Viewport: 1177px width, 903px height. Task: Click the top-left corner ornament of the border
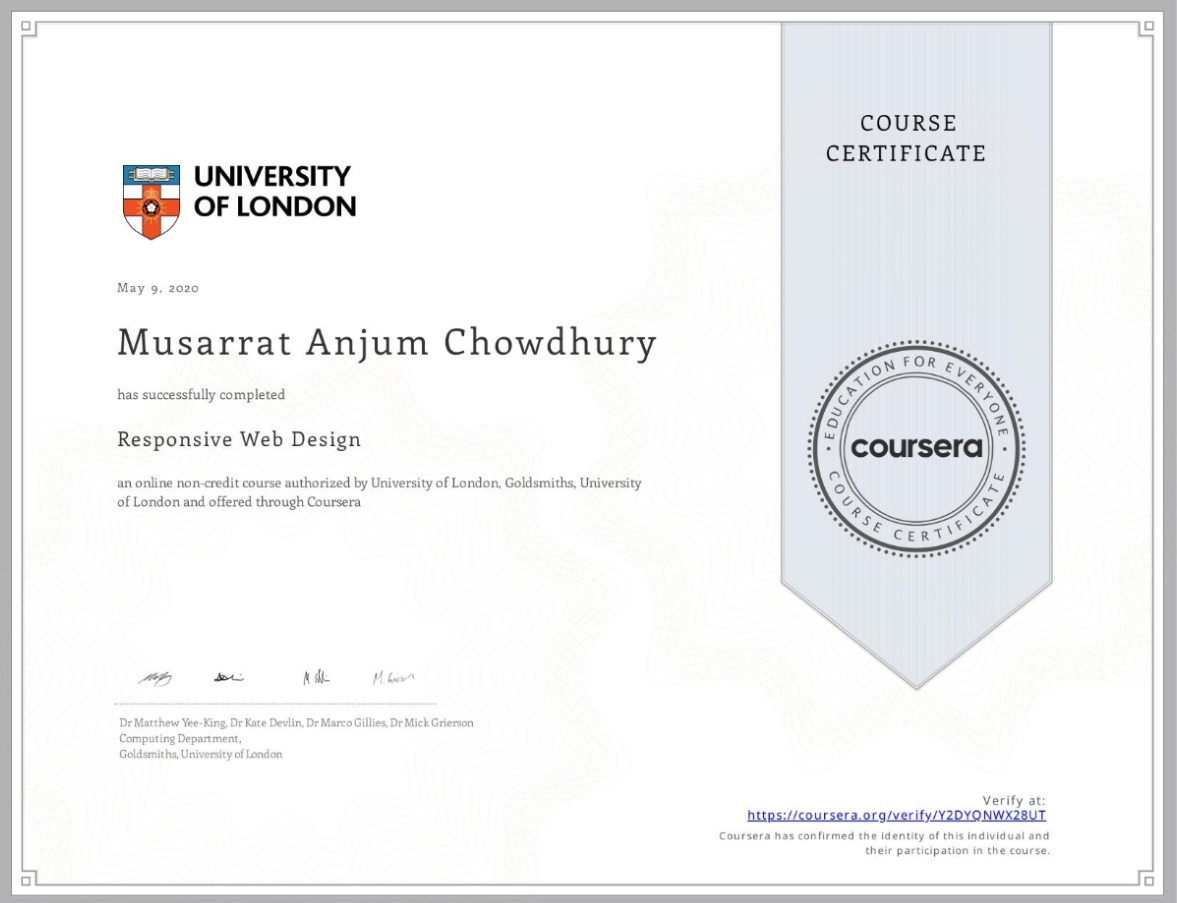pos(29,29)
